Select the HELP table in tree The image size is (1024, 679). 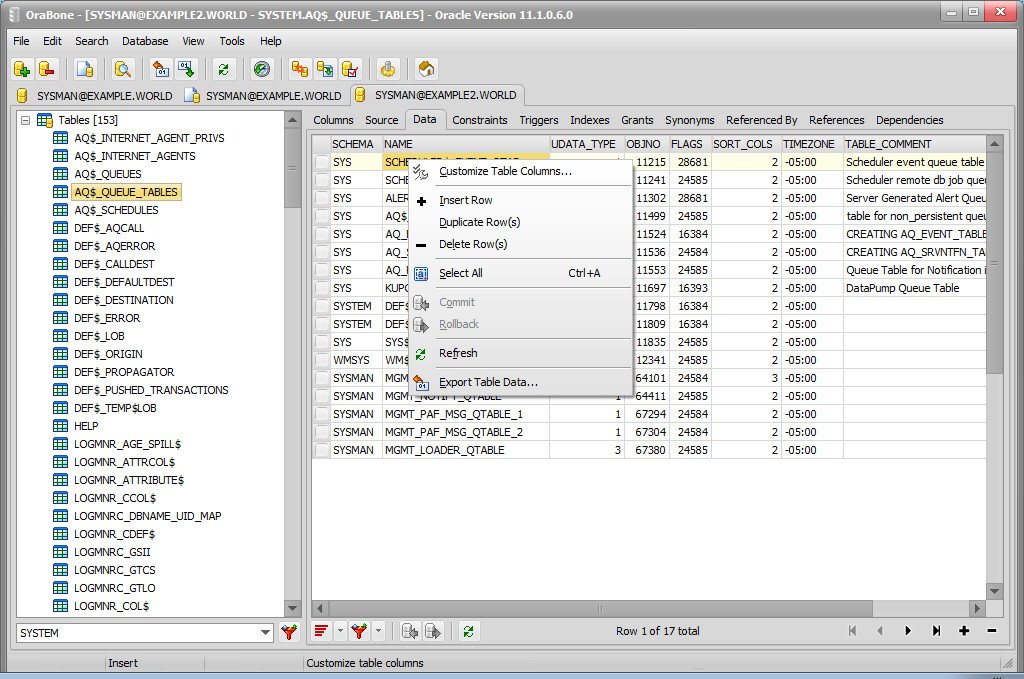pyautogui.click(x=86, y=426)
